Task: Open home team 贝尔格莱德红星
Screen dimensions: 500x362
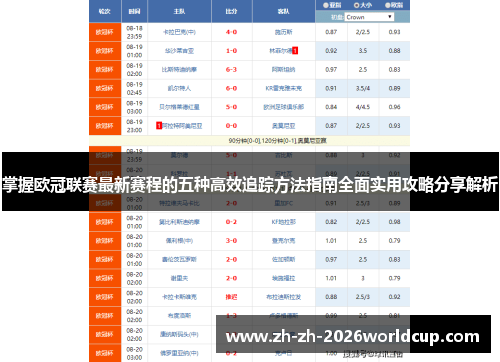Action: click(x=179, y=107)
